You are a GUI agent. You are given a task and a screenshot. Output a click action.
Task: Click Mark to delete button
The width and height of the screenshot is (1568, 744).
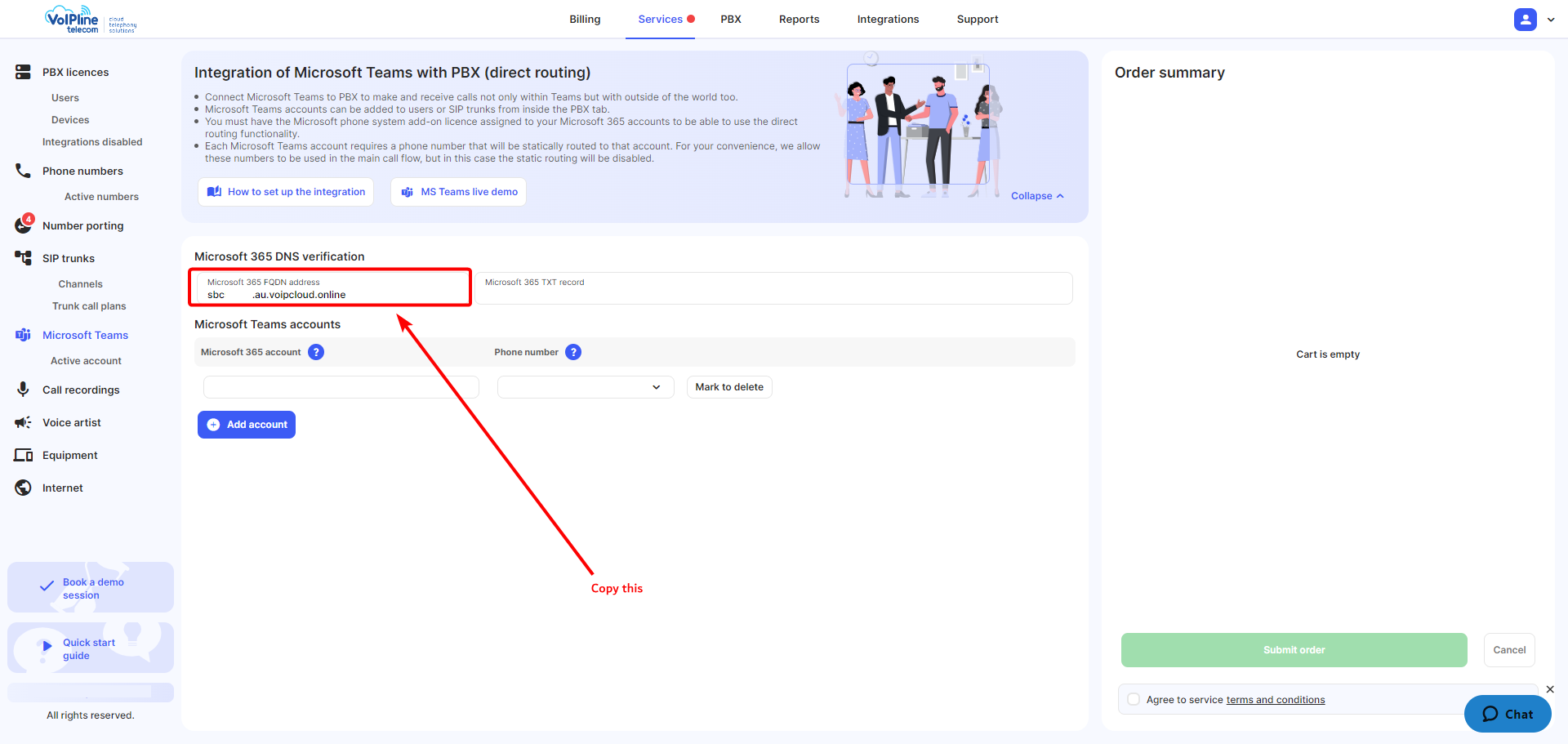pyautogui.click(x=729, y=387)
